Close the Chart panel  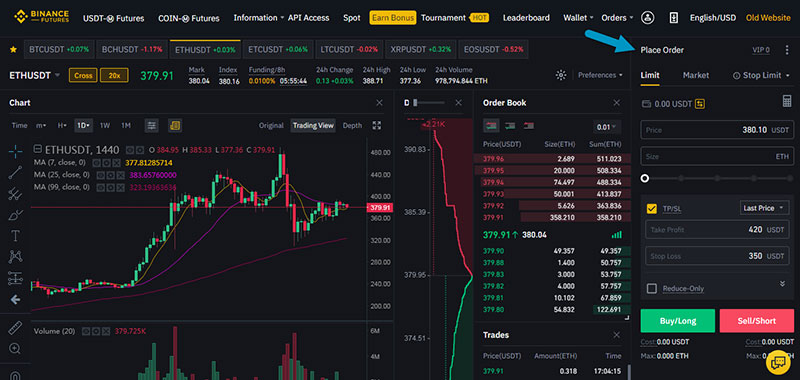pos(379,103)
